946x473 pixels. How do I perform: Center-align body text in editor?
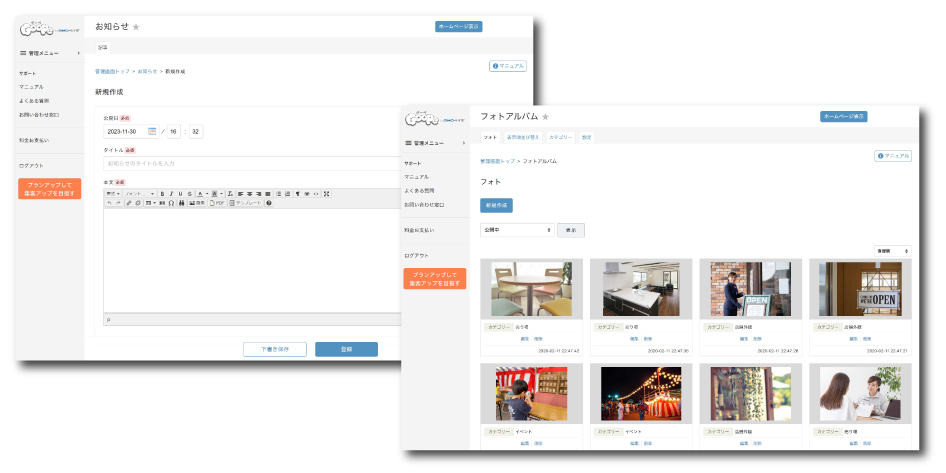click(x=249, y=194)
